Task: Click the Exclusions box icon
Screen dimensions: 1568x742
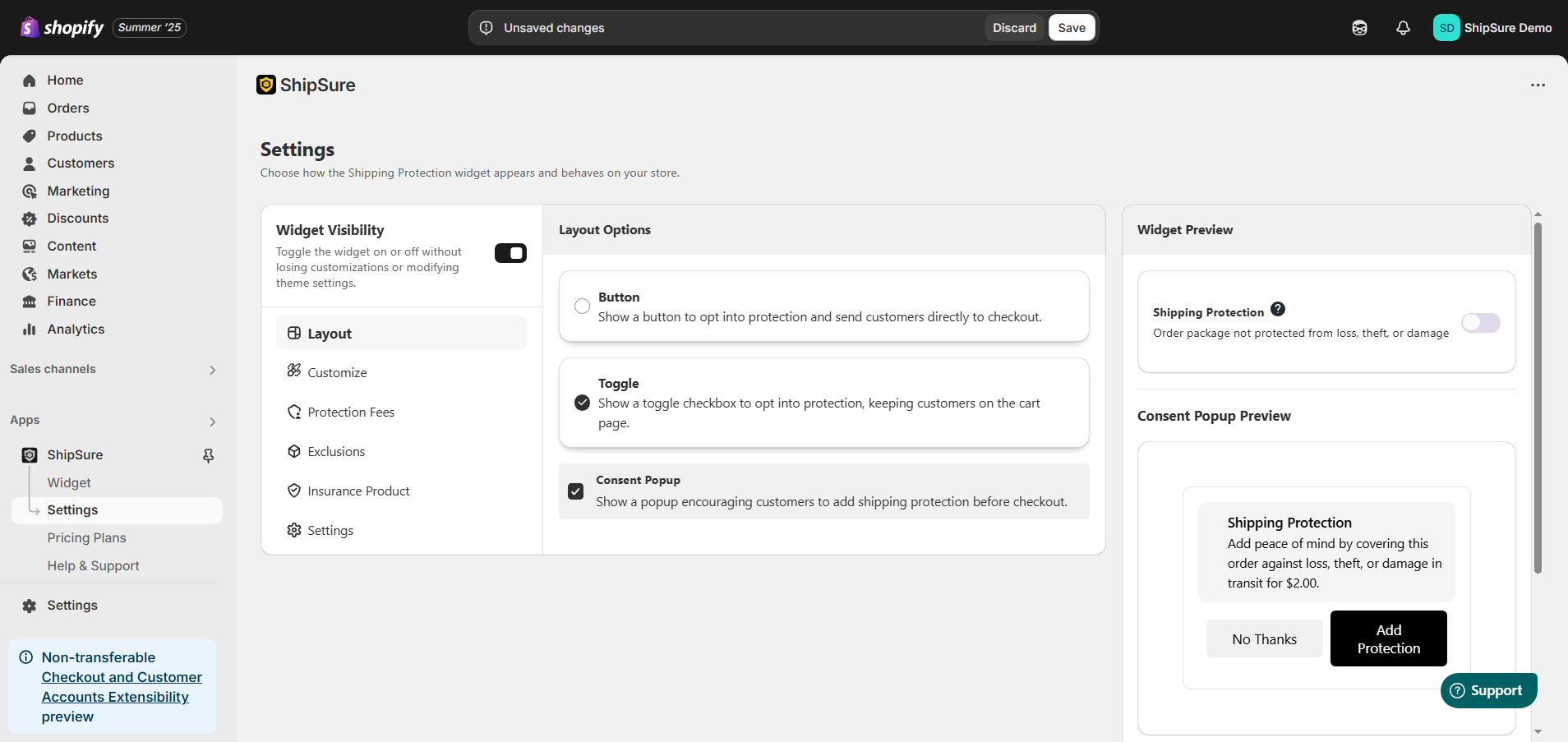Action: pyautogui.click(x=294, y=451)
